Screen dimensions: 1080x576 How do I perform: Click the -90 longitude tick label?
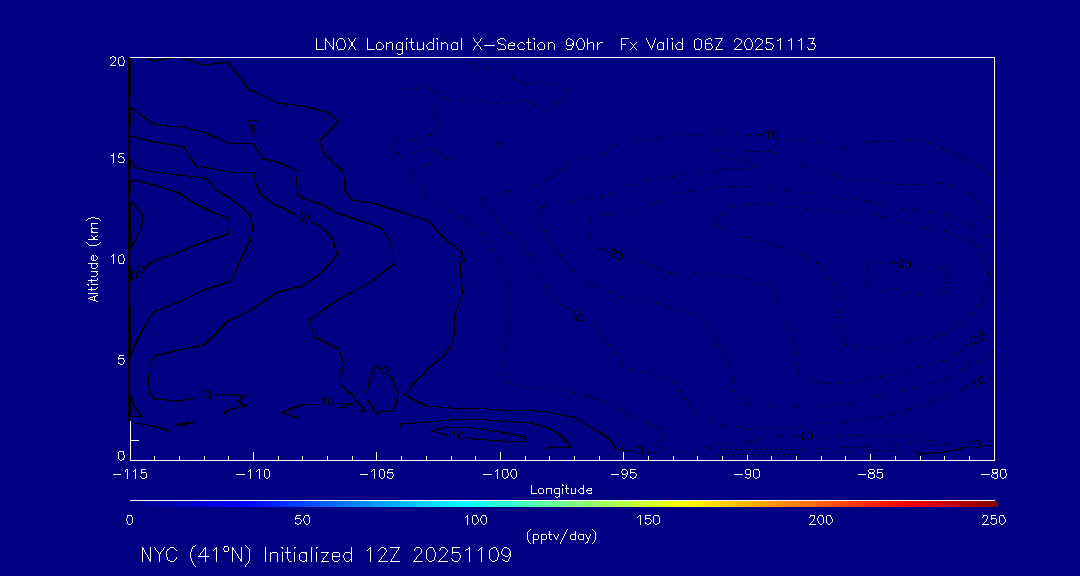[x=747, y=475]
